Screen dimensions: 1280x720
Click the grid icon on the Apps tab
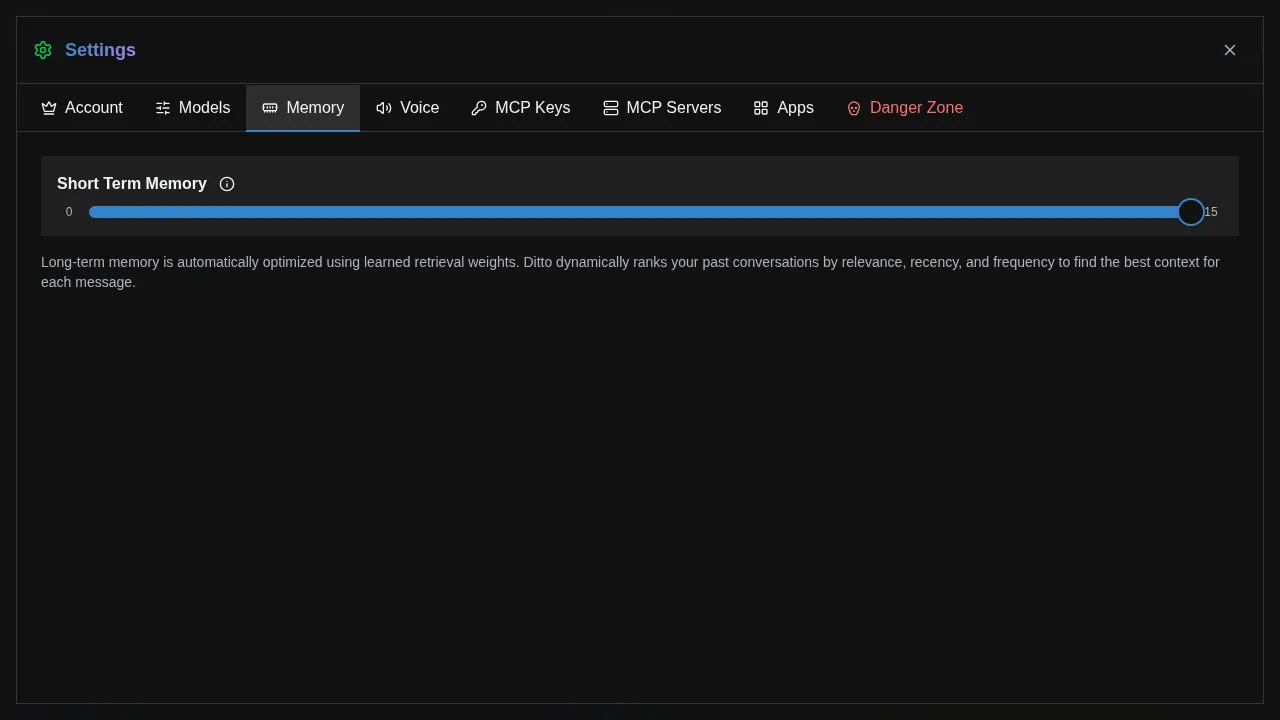[x=761, y=107]
